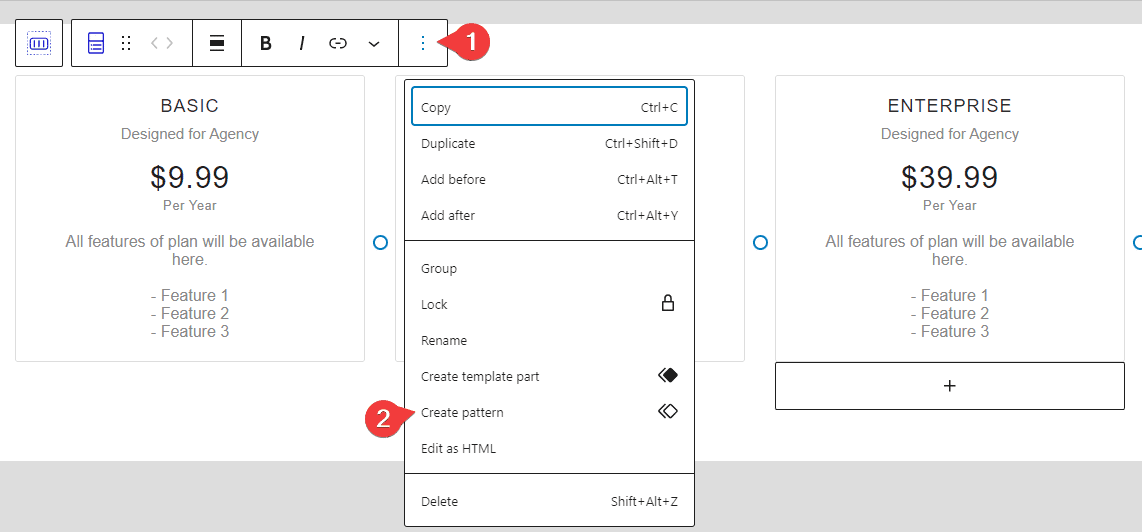Choose Create template part
The width and height of the screenshot is (1142, 532).
pos(549,376)
